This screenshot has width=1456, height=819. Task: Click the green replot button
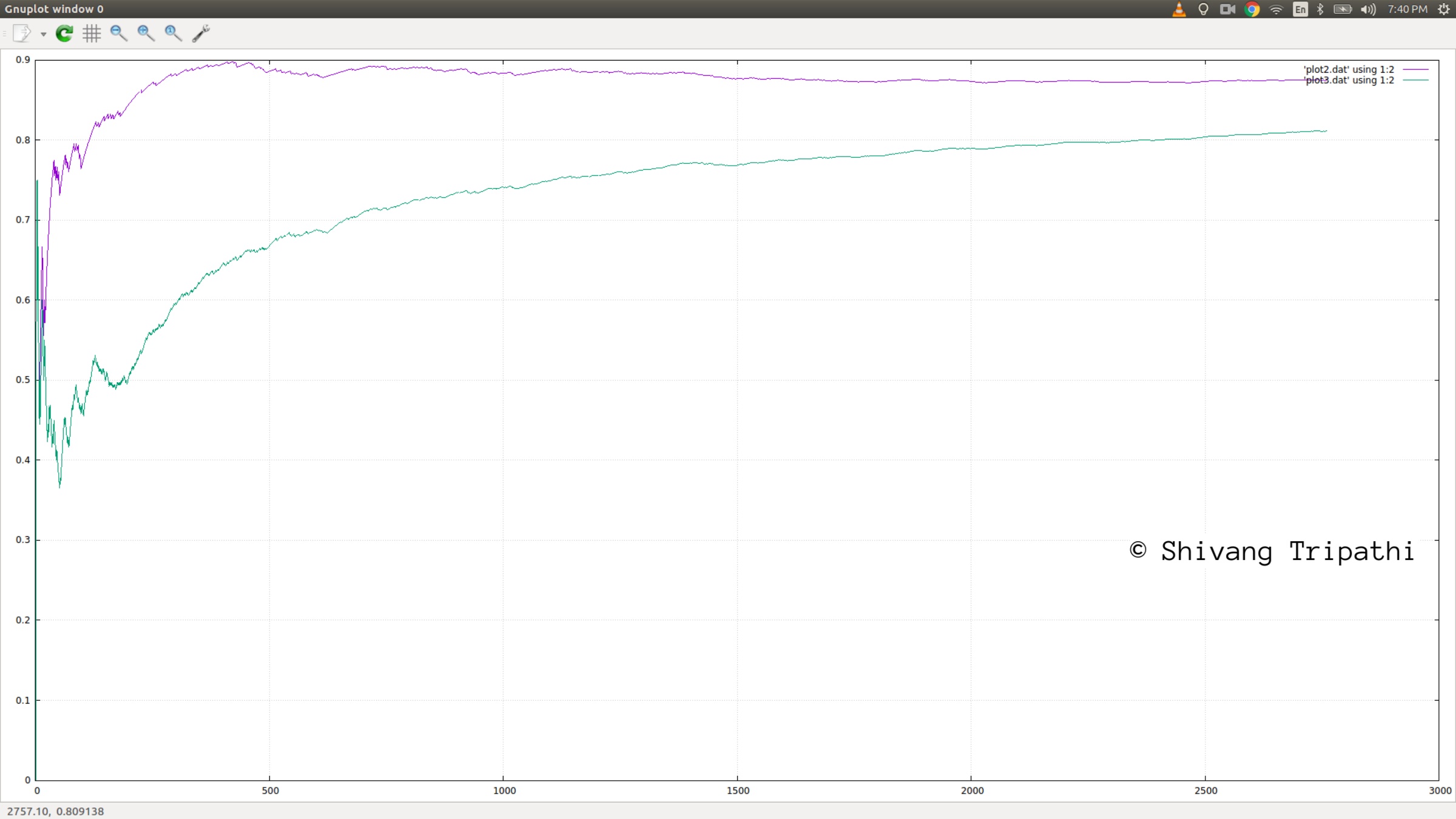[64, 33]
